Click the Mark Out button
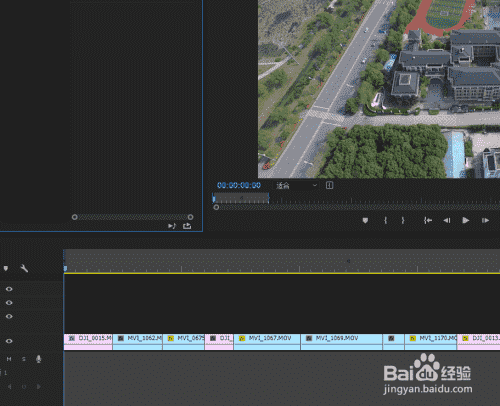Image resolution: width=500 pixels, height=406 pixels. coord(403,220)
